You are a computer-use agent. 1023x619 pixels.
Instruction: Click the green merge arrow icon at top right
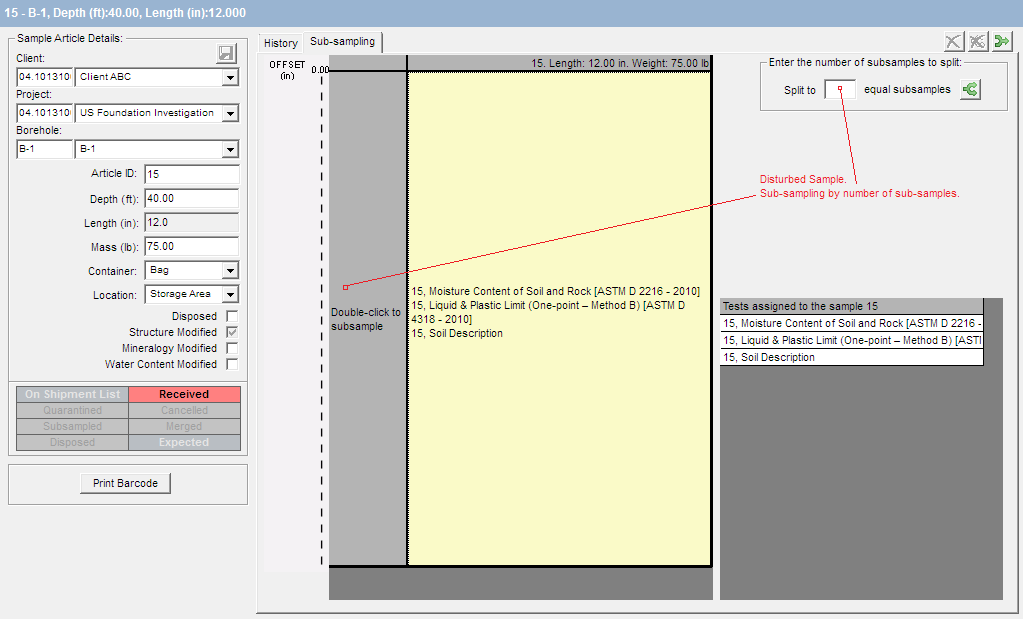[x=1002, y=41]
